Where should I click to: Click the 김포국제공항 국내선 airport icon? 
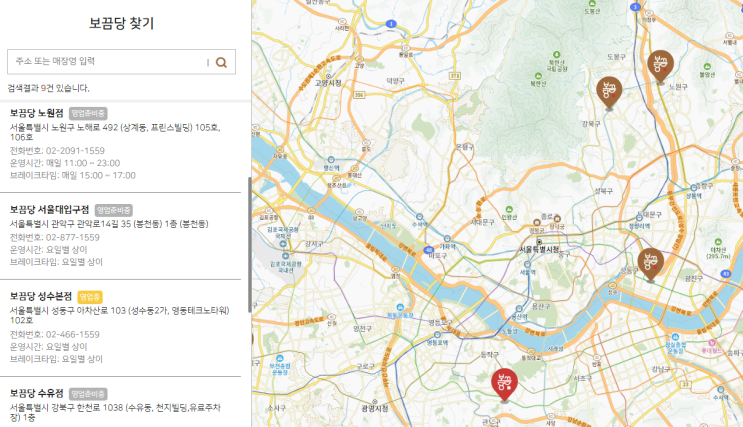[285, 256]
